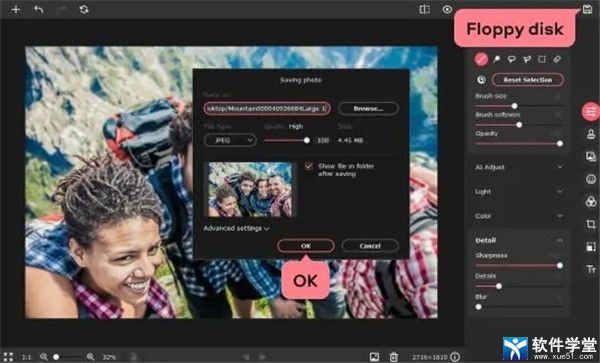Click the trash delete icon

pos(393,357)
